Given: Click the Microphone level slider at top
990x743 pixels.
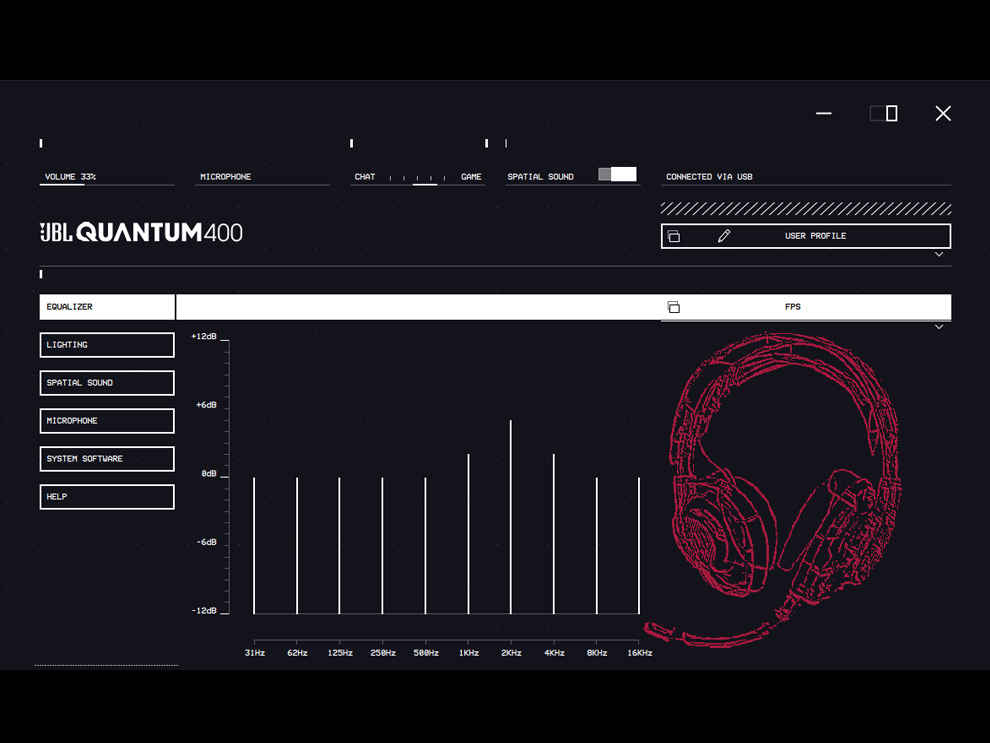Looking at the screenshot, I should tap(262, 184).
